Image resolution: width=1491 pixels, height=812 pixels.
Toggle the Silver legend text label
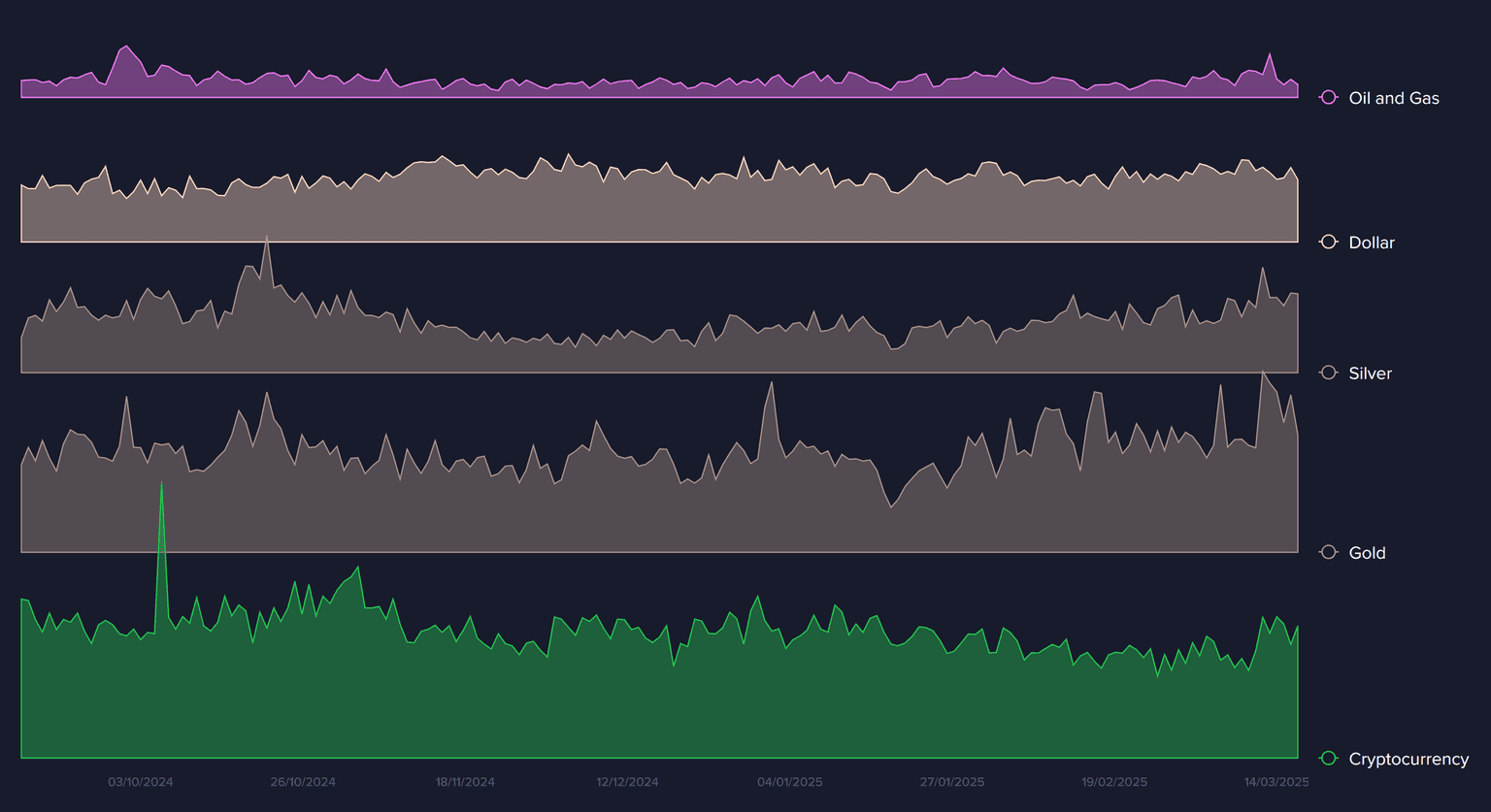point(1370,374)
